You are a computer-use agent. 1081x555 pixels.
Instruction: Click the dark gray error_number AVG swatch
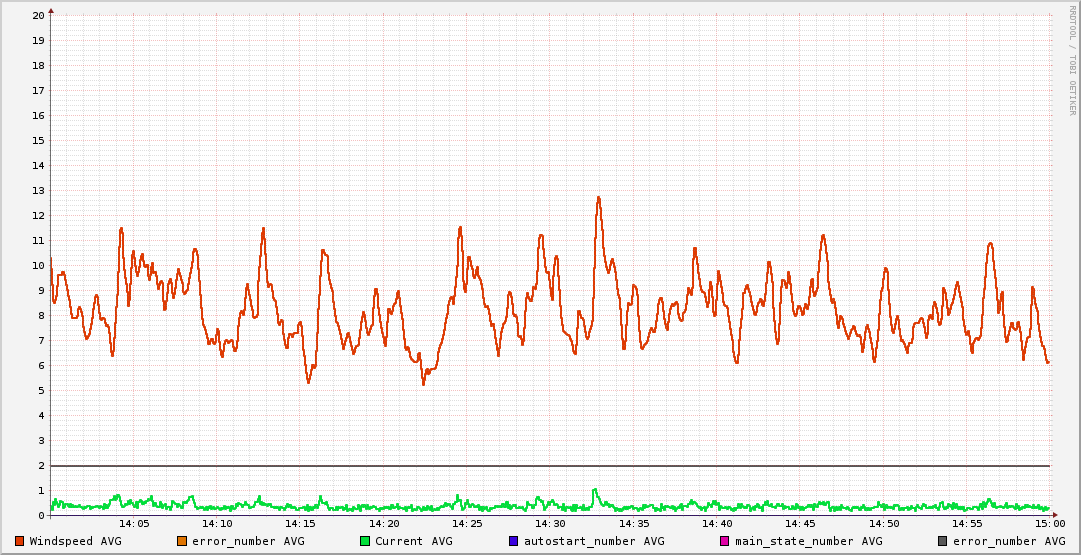tap(943, 541)
